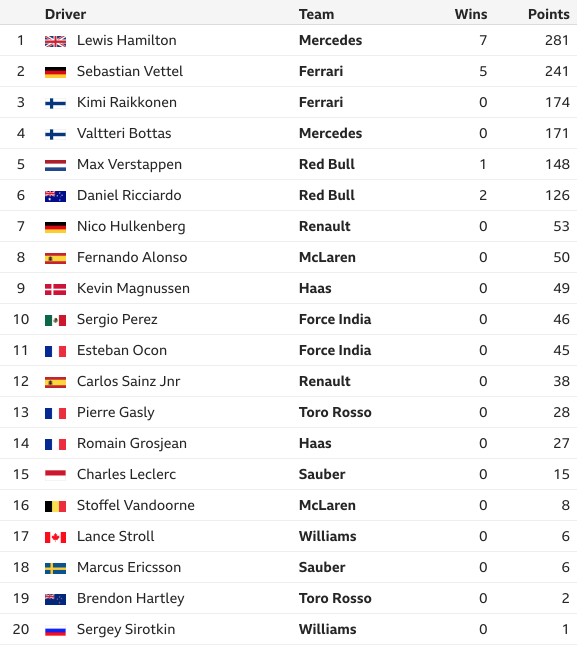Click Toro Rosso team in Pierre Gasly's row
585x647 pixels.
click(x=335, y=412)
